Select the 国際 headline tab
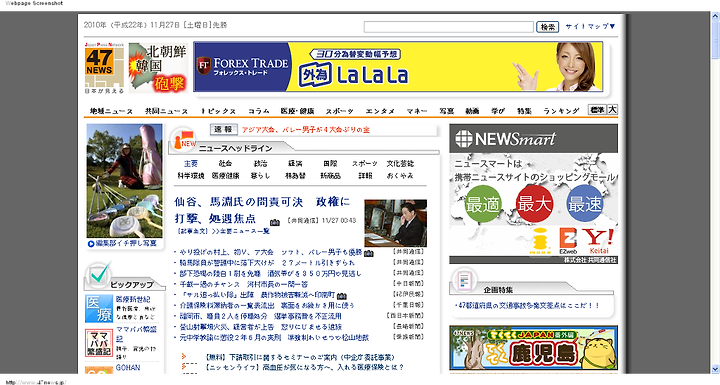 tap(330, 164)
